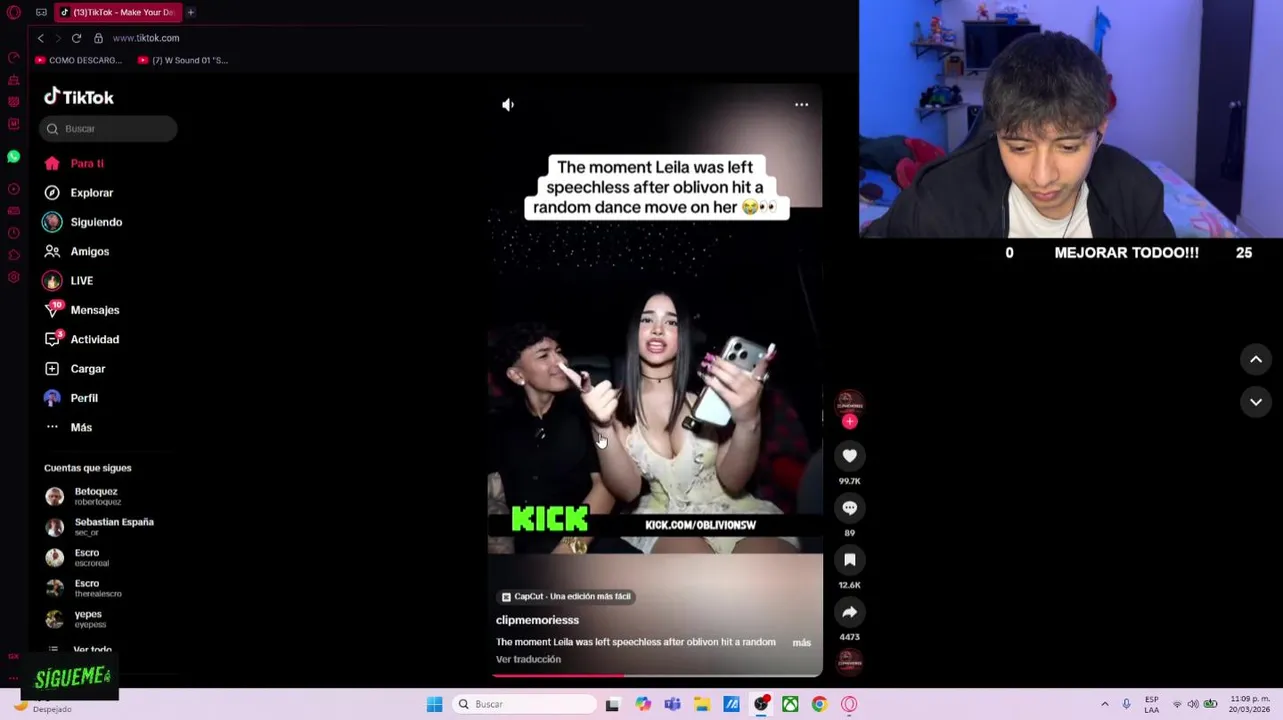Open the CapCut 'Una edición más fácil' tag
1283x720 pixels.
(x=566, y=596)
